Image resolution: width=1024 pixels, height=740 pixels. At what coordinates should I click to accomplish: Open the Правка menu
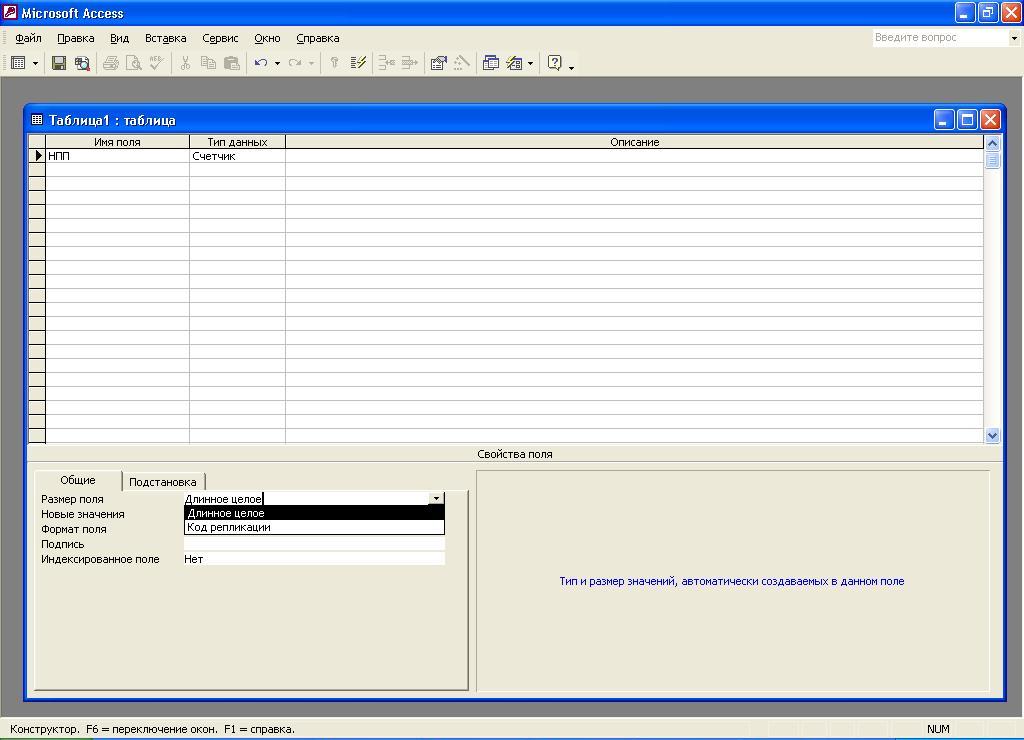tap(76, 38)
